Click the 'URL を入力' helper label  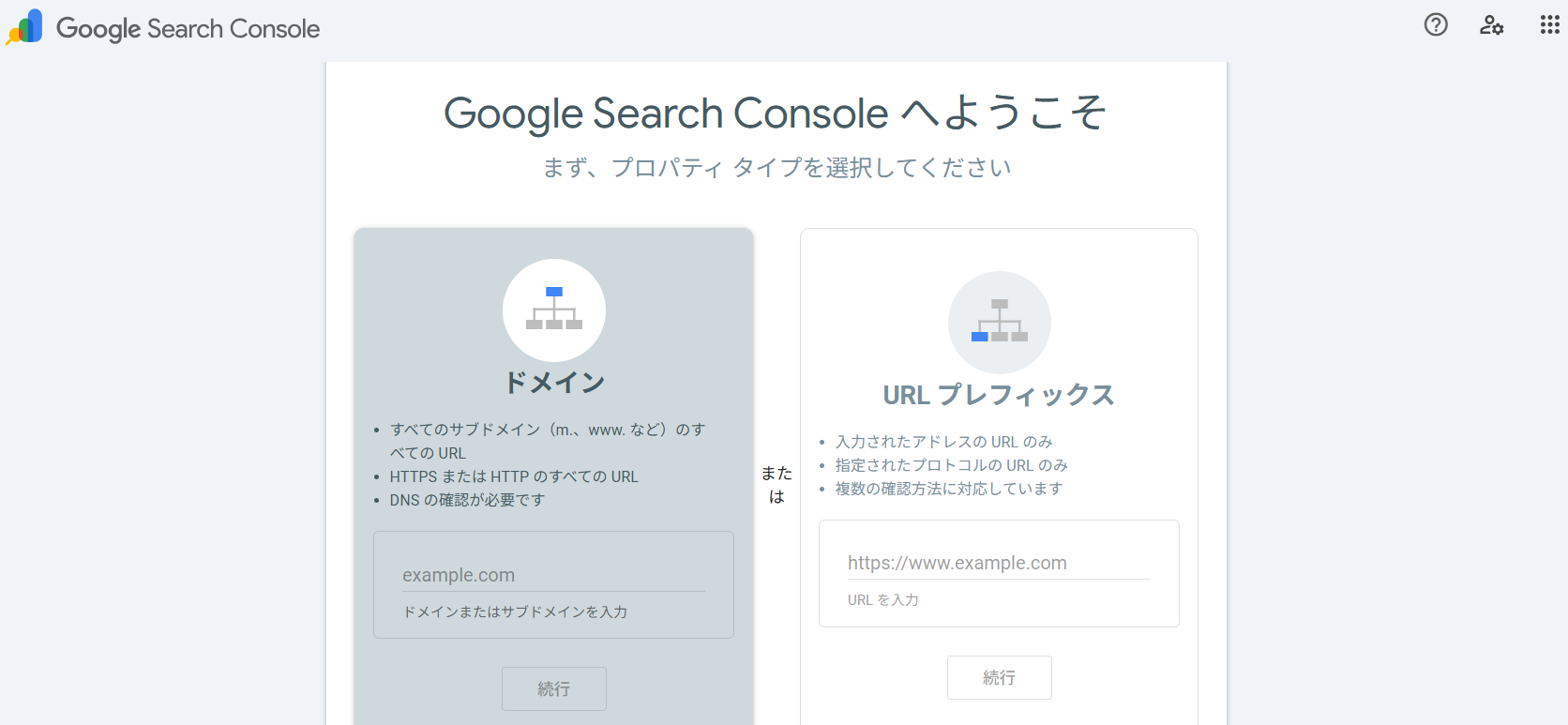(882, 600)
